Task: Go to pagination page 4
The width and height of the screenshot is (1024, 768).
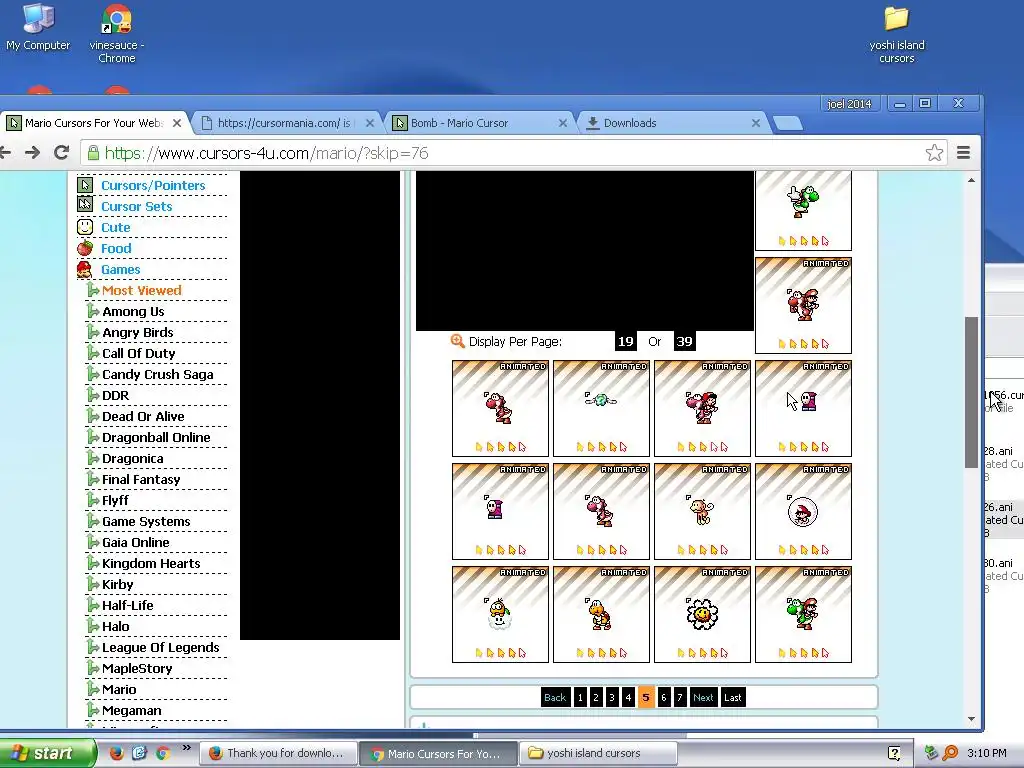Action: point(628,697)
